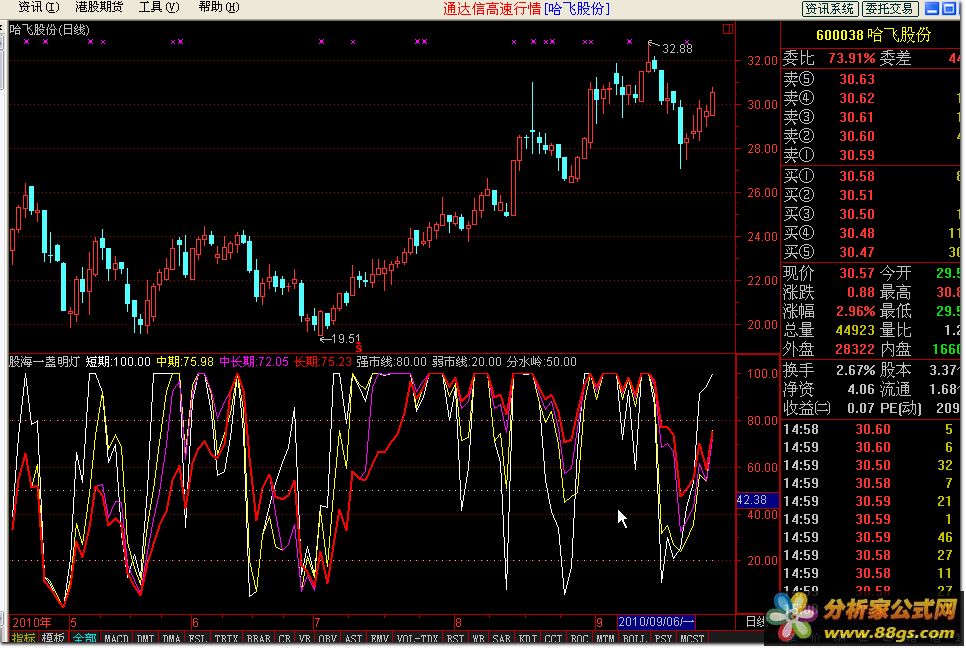Click the 哈飞股份(日线) chart title

tap(49, 29)
